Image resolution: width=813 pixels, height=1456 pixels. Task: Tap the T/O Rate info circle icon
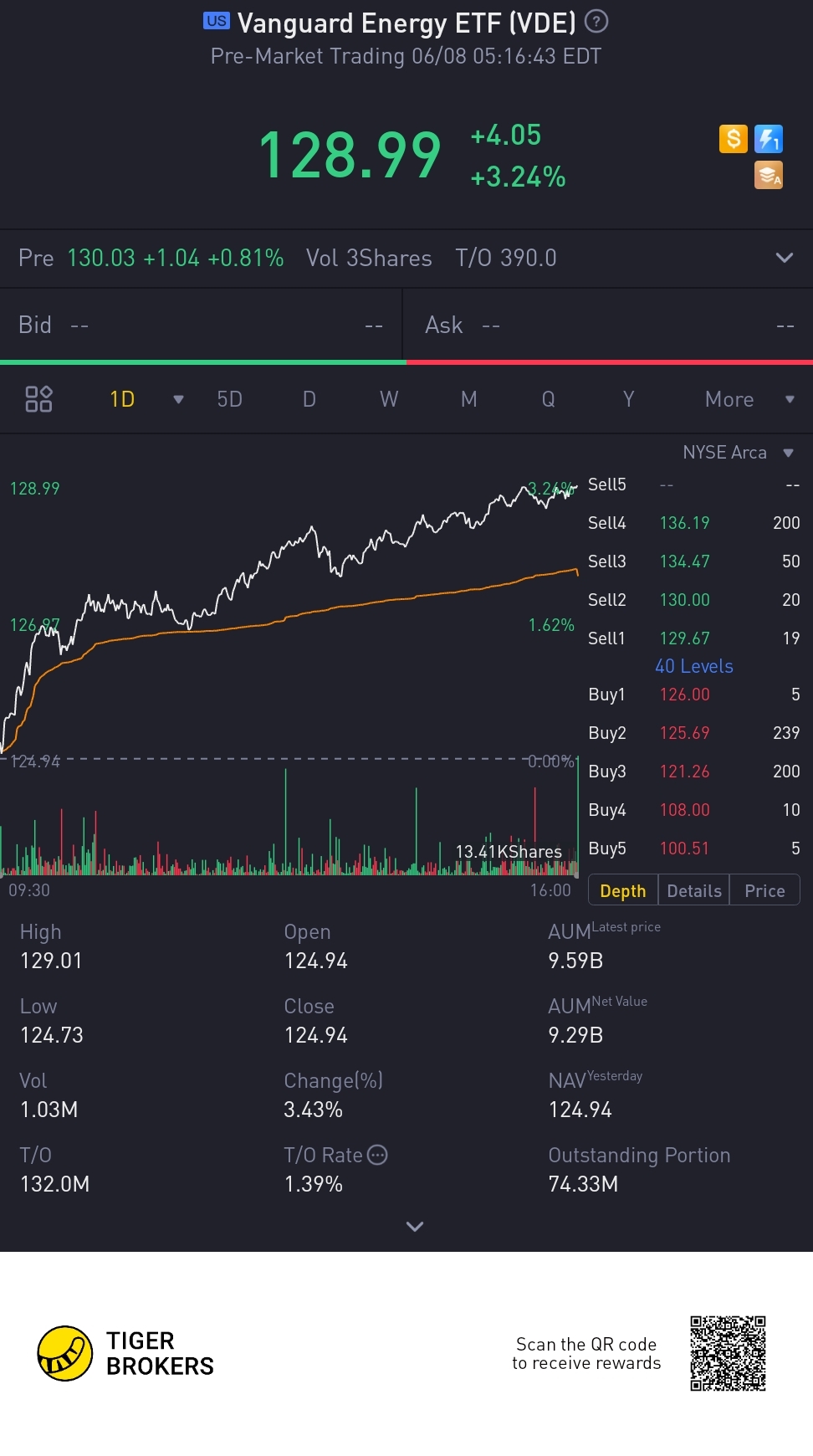378,1155
